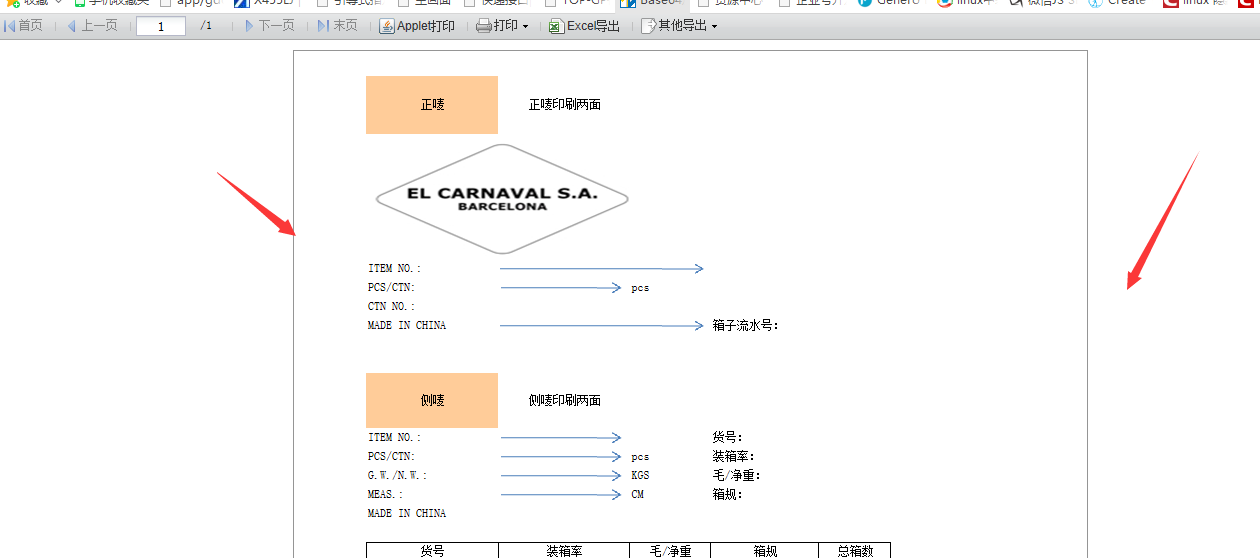Click the 货号 table column header

click(432, 551)
